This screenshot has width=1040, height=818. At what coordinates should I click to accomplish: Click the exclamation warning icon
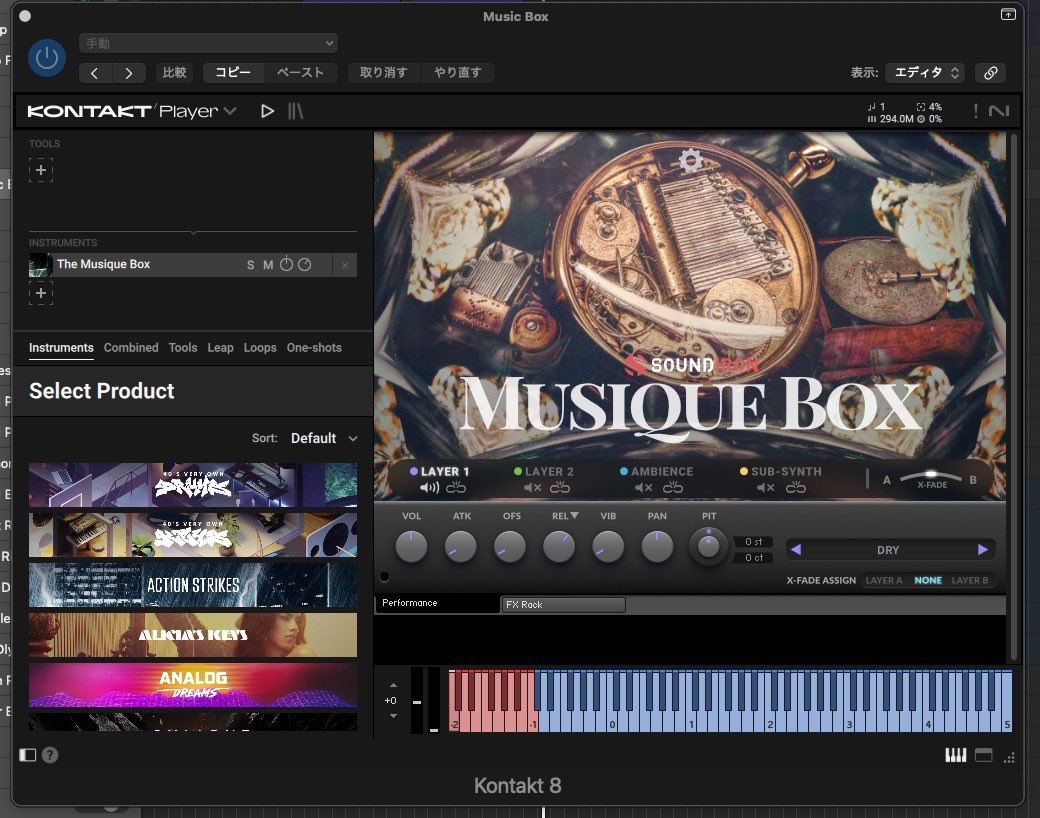click(976, 111)
